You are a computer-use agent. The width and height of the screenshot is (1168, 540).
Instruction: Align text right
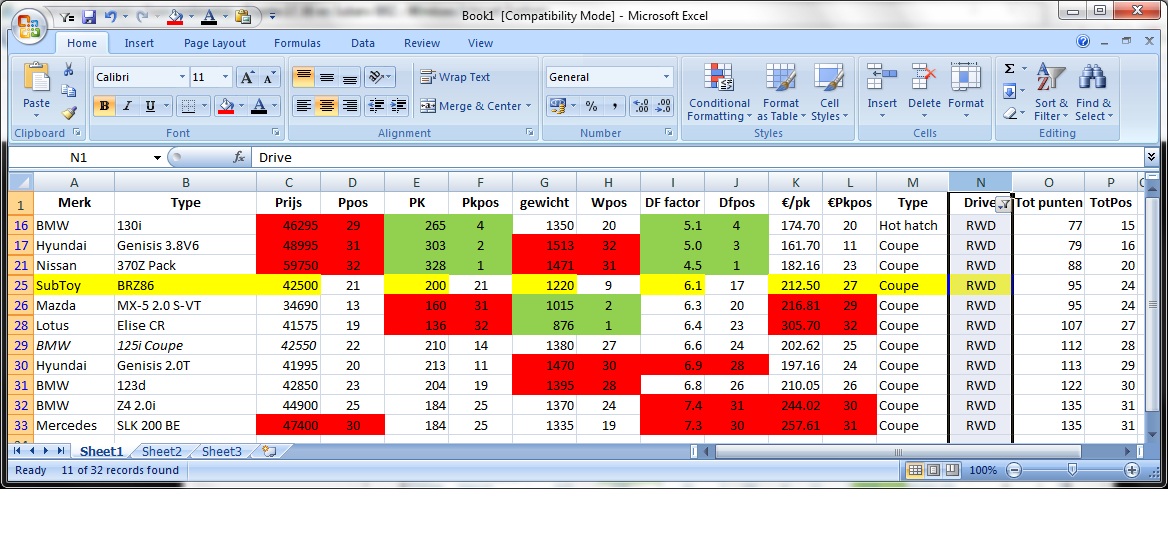point(349,106)
